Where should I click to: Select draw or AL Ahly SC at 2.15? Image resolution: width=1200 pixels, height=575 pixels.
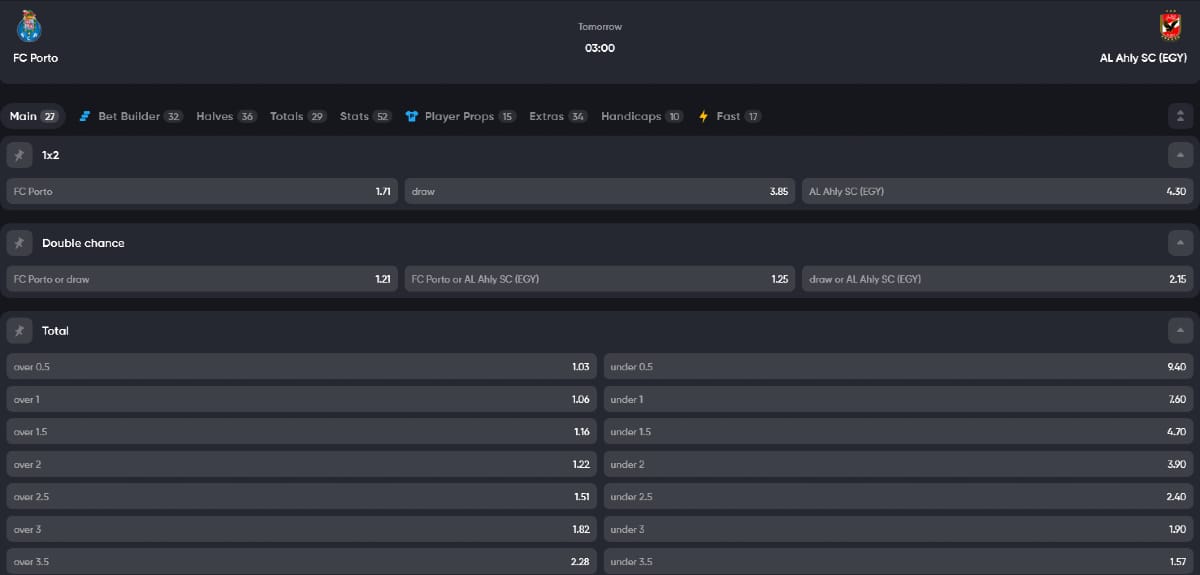(998, 279)
